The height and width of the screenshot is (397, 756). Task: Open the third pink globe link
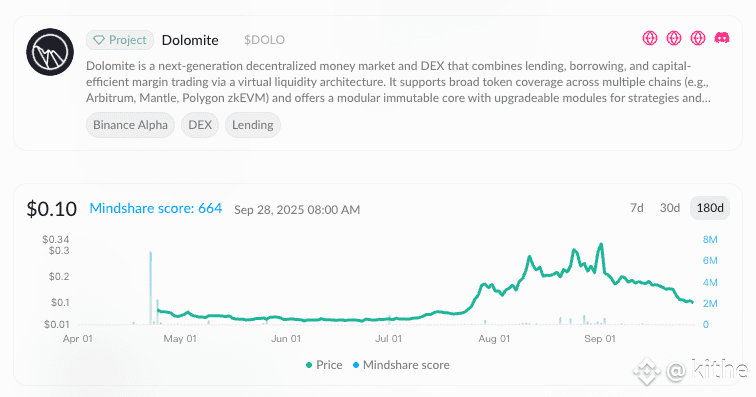point(698,38)
